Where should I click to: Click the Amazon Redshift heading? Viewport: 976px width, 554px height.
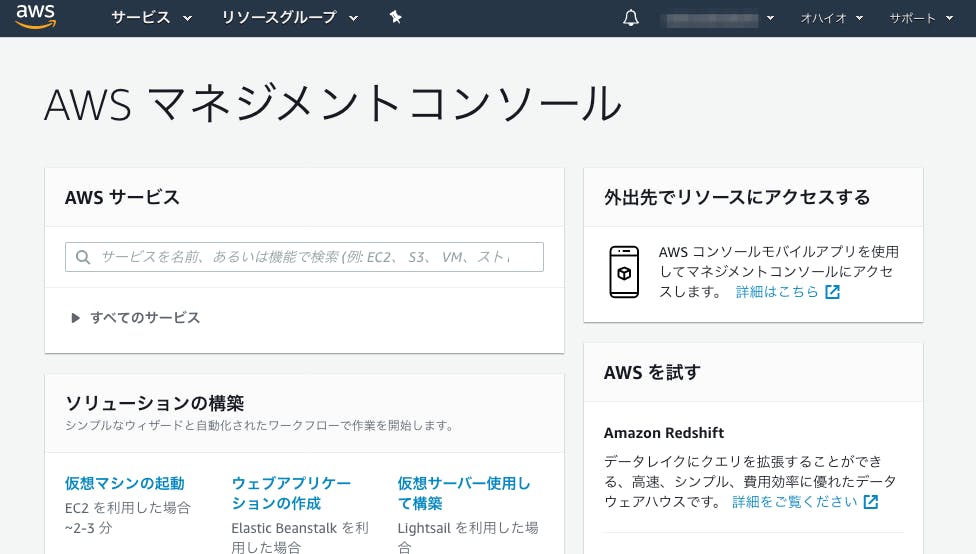point(663,433)
